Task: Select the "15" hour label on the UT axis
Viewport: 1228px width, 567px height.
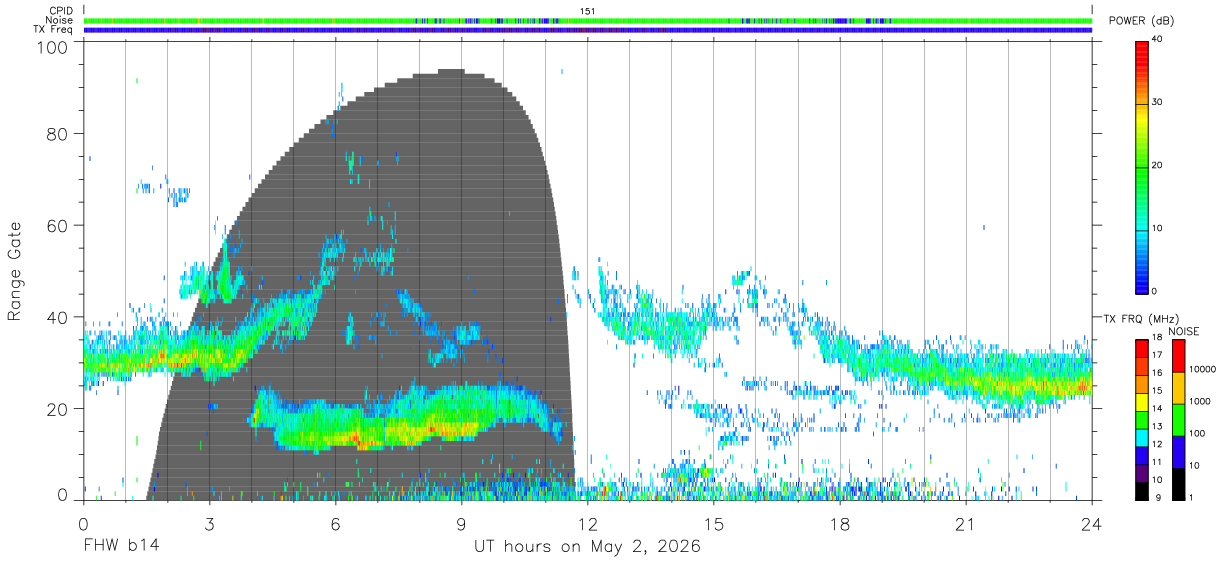Action: 713,524
